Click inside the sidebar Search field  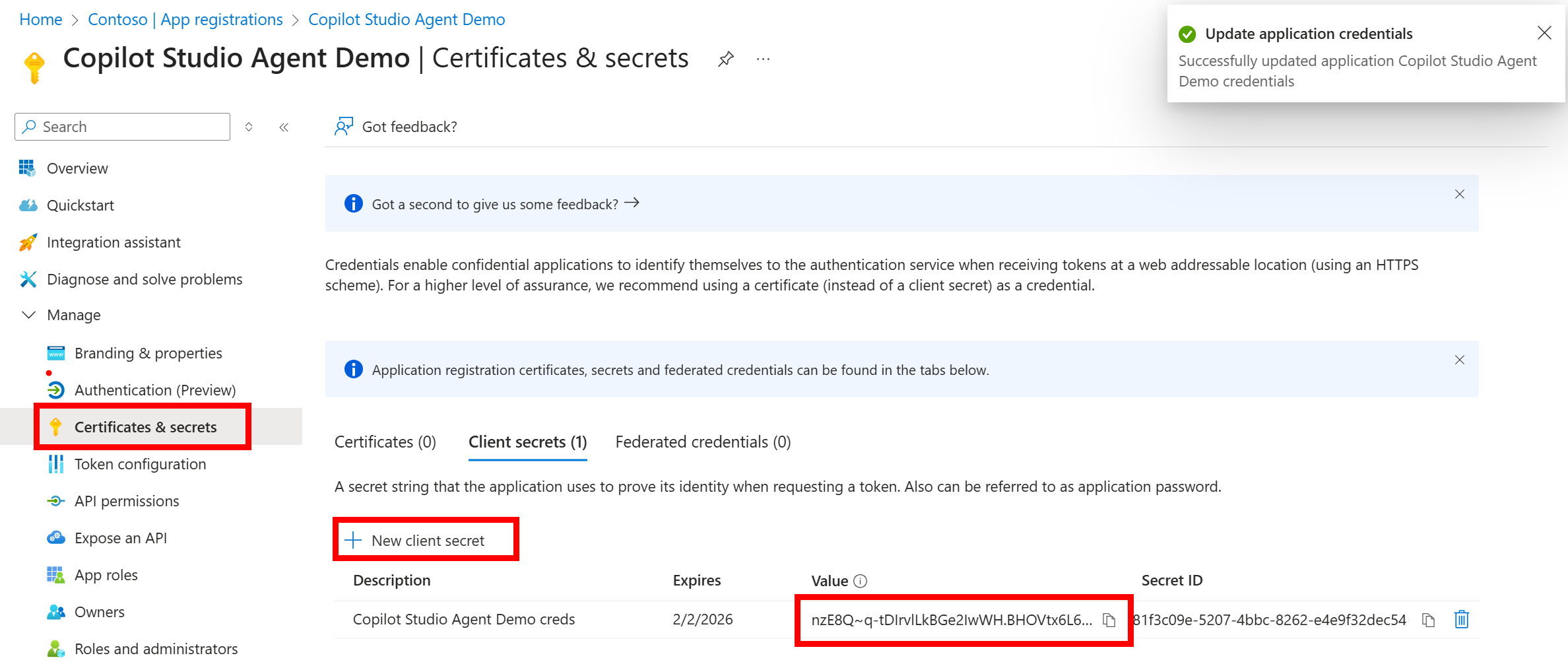(122, 126)
